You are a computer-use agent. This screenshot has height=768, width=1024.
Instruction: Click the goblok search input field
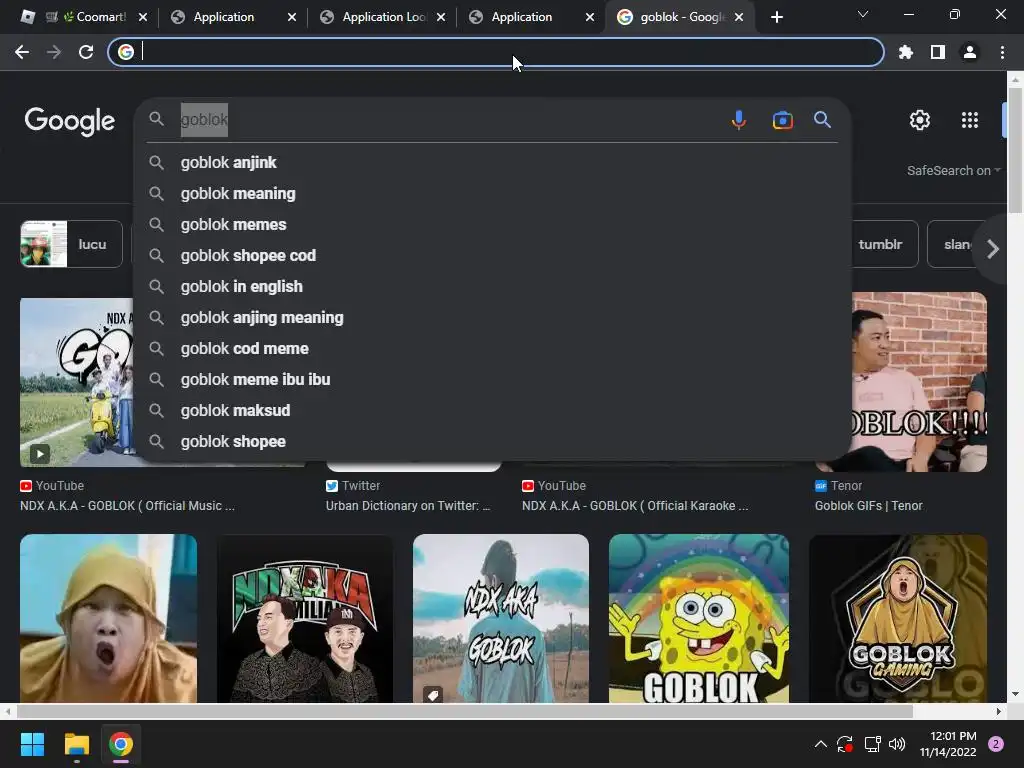[451, 120]
